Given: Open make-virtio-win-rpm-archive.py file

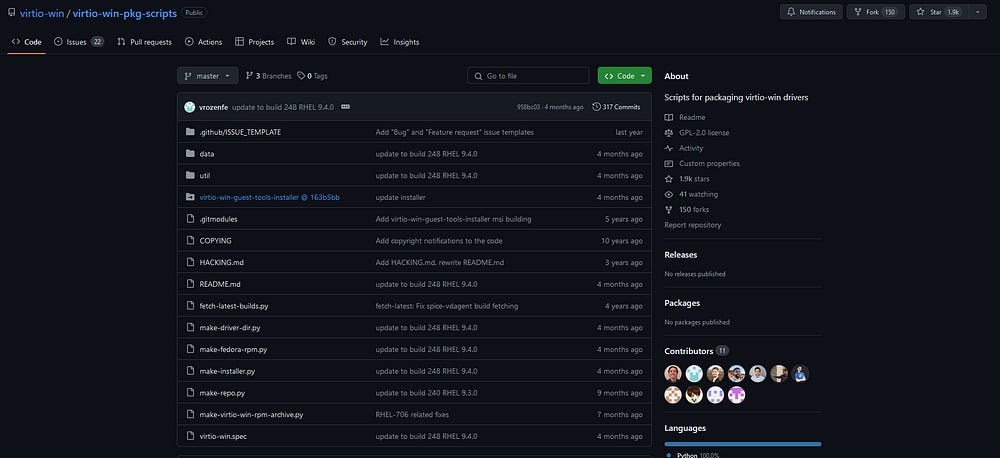Looking at the screenshot, I should [x=251, y=415].
